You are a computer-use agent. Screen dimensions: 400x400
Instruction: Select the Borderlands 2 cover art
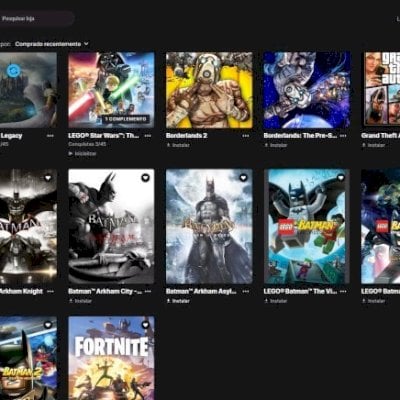tap(209, 90)
